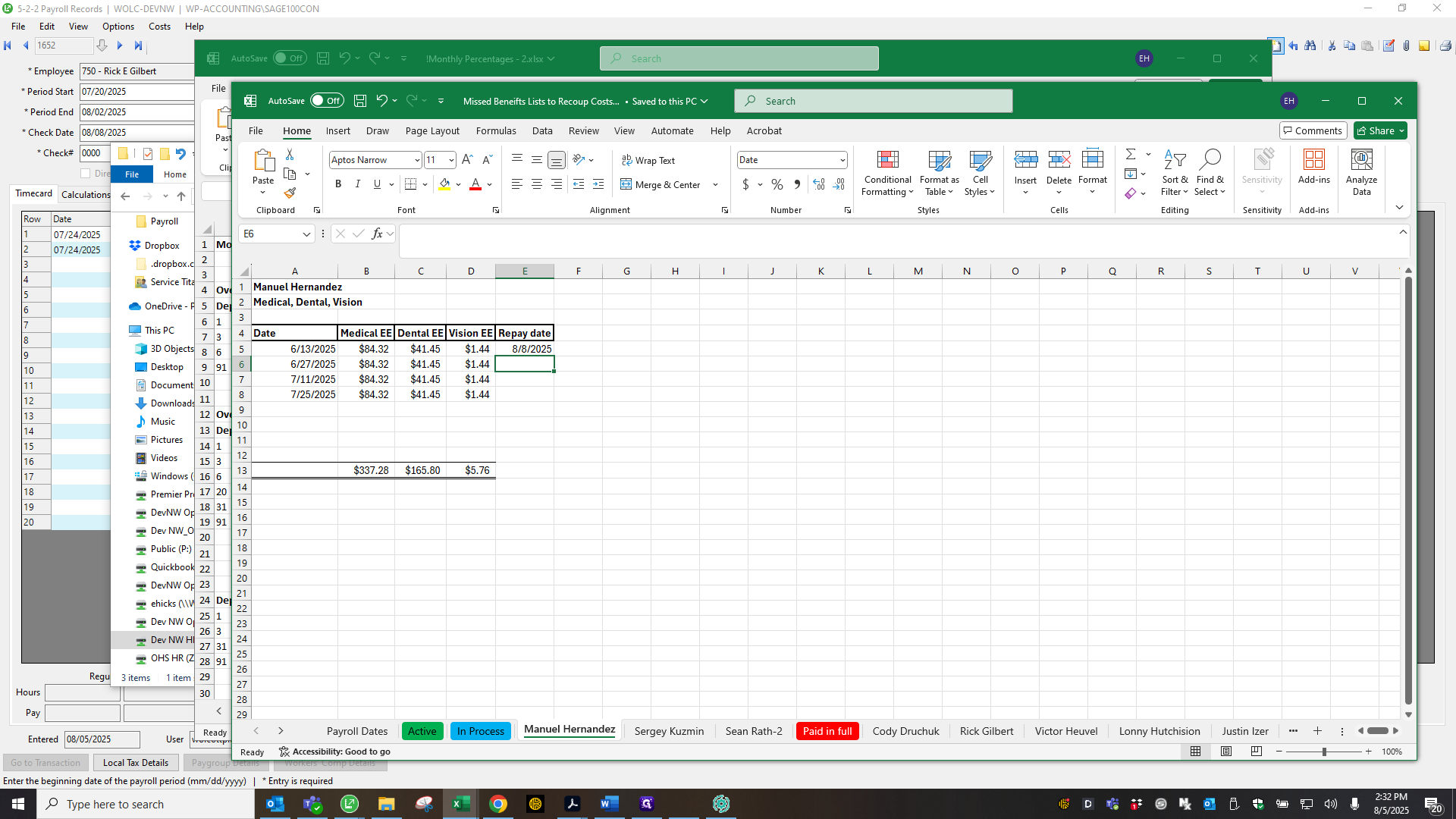Click Decrease Font Size icon

(x=487, y=159)
